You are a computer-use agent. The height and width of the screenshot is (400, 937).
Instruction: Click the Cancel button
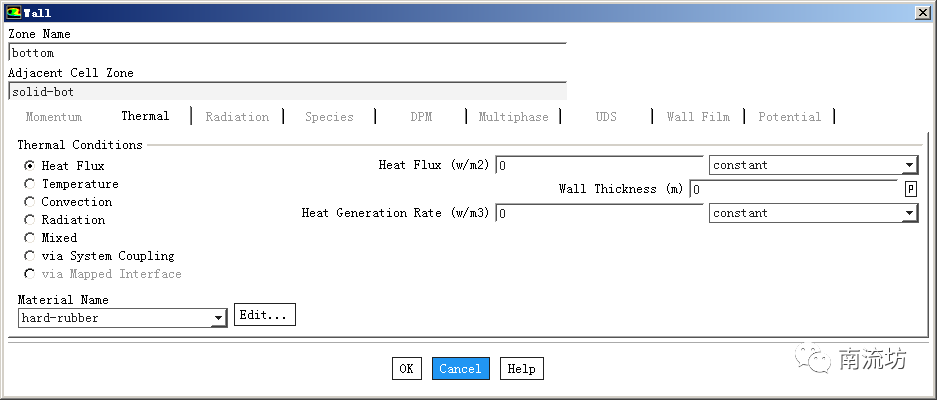click(x=460, y=368)
